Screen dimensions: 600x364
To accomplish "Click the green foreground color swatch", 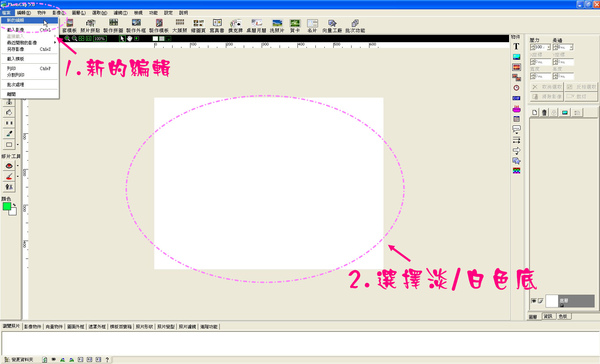I will click(x=7, y=206).
